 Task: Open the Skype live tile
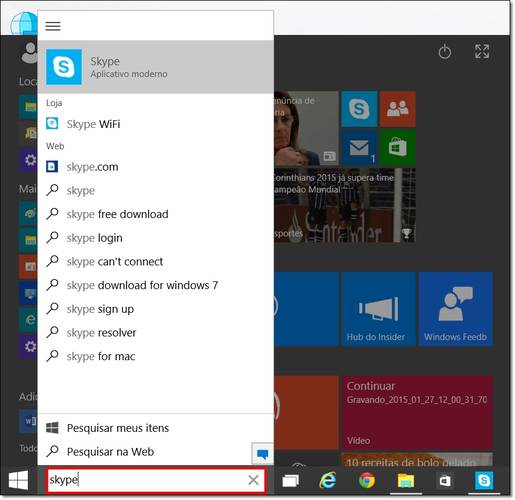[359, 109]
